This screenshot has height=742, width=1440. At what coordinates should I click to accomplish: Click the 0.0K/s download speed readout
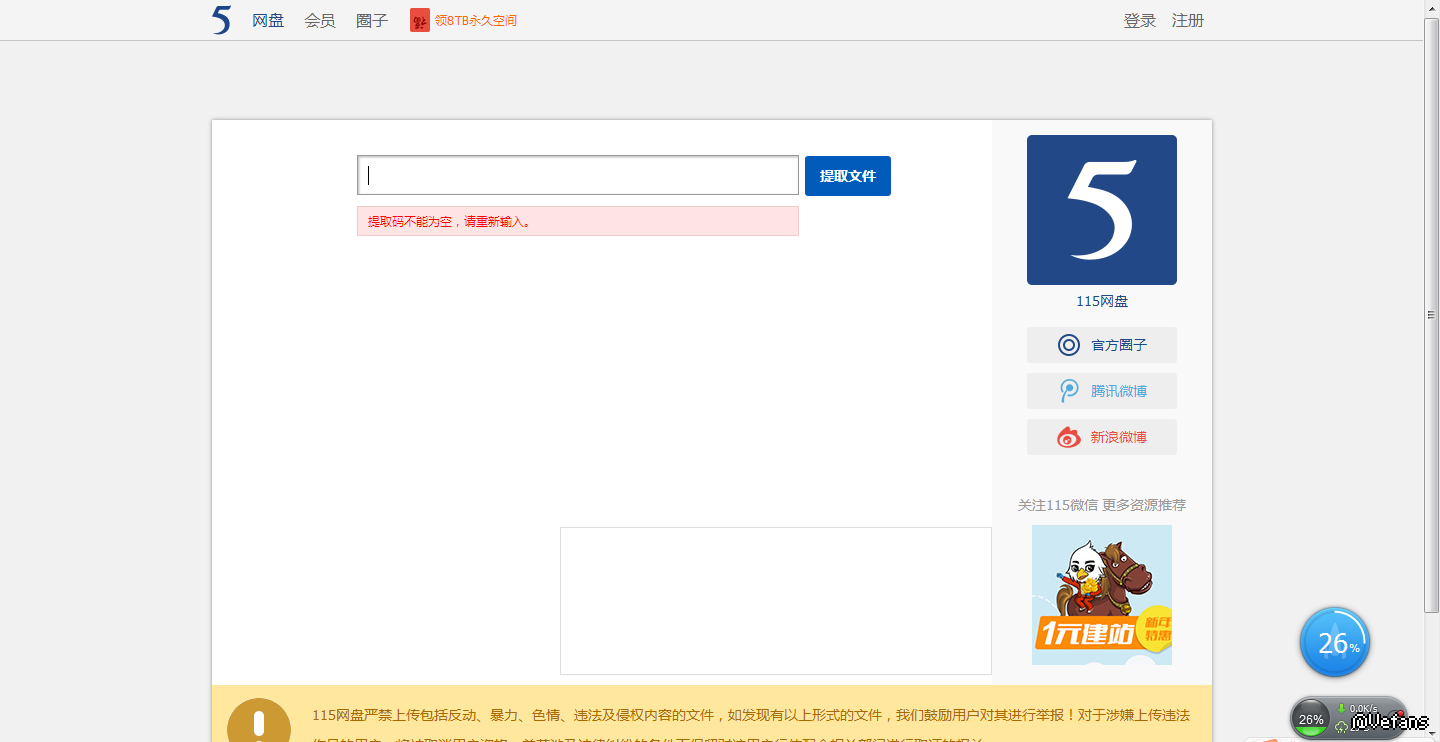pyautogui.click(x=1362, y=708)
